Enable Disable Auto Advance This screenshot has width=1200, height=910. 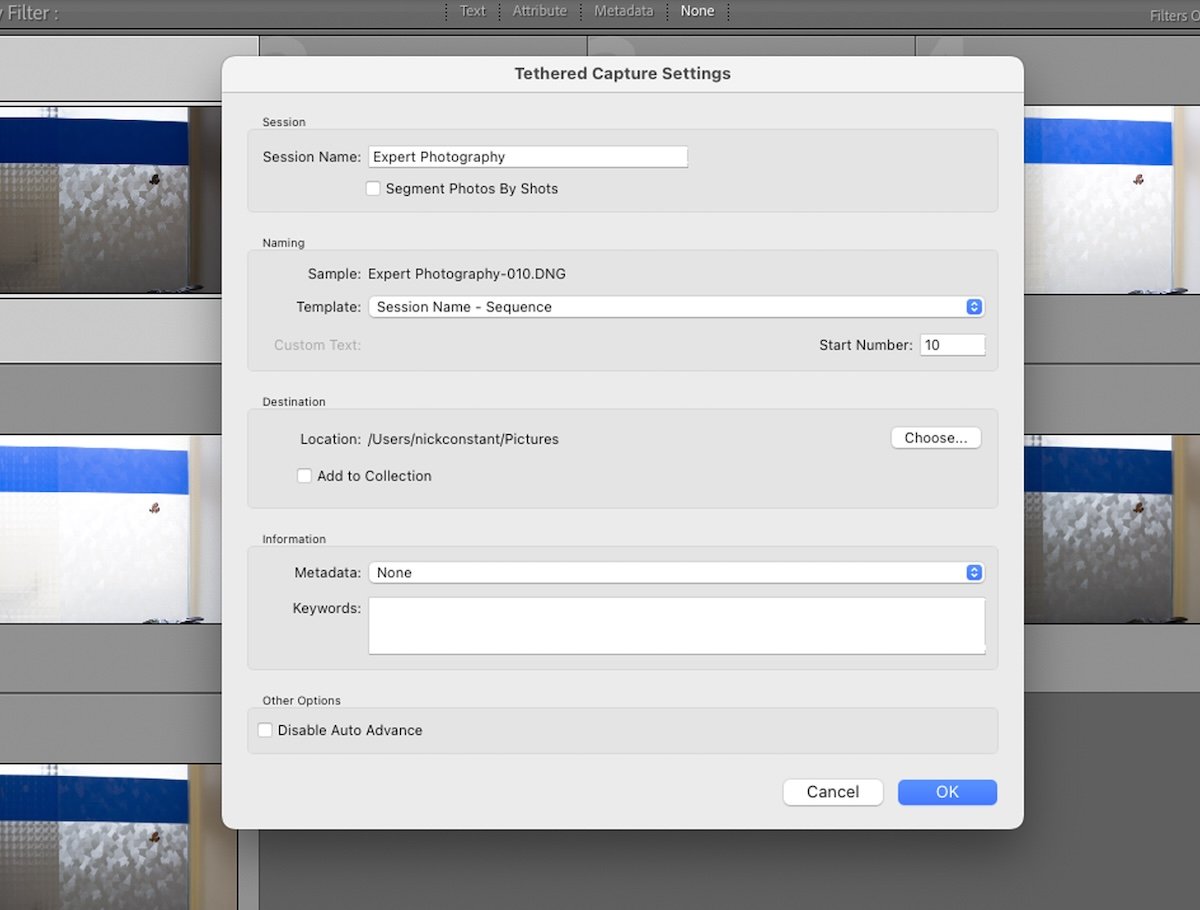click(265, 730)
